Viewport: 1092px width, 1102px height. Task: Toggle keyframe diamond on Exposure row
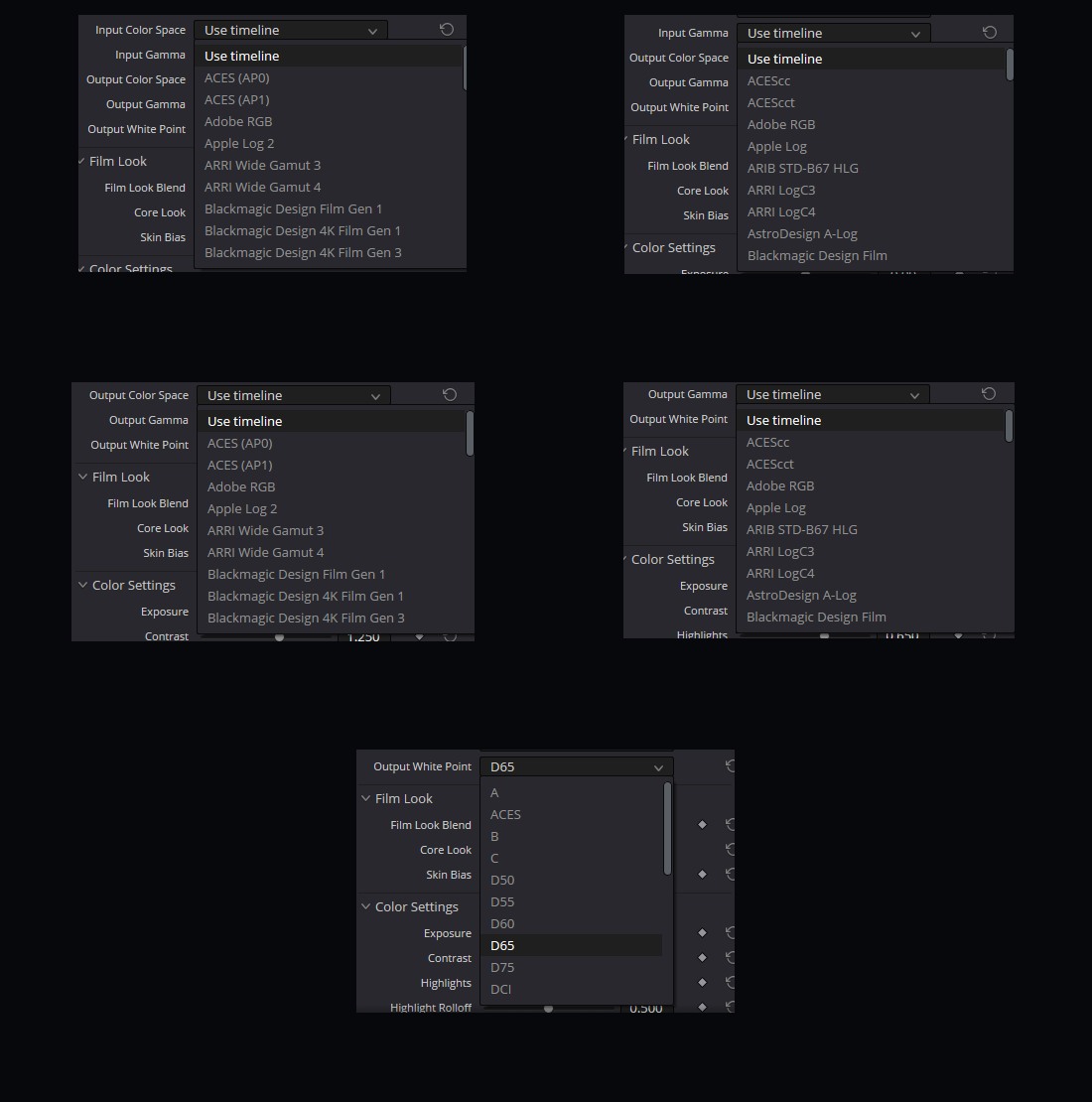tap(702, 932)
